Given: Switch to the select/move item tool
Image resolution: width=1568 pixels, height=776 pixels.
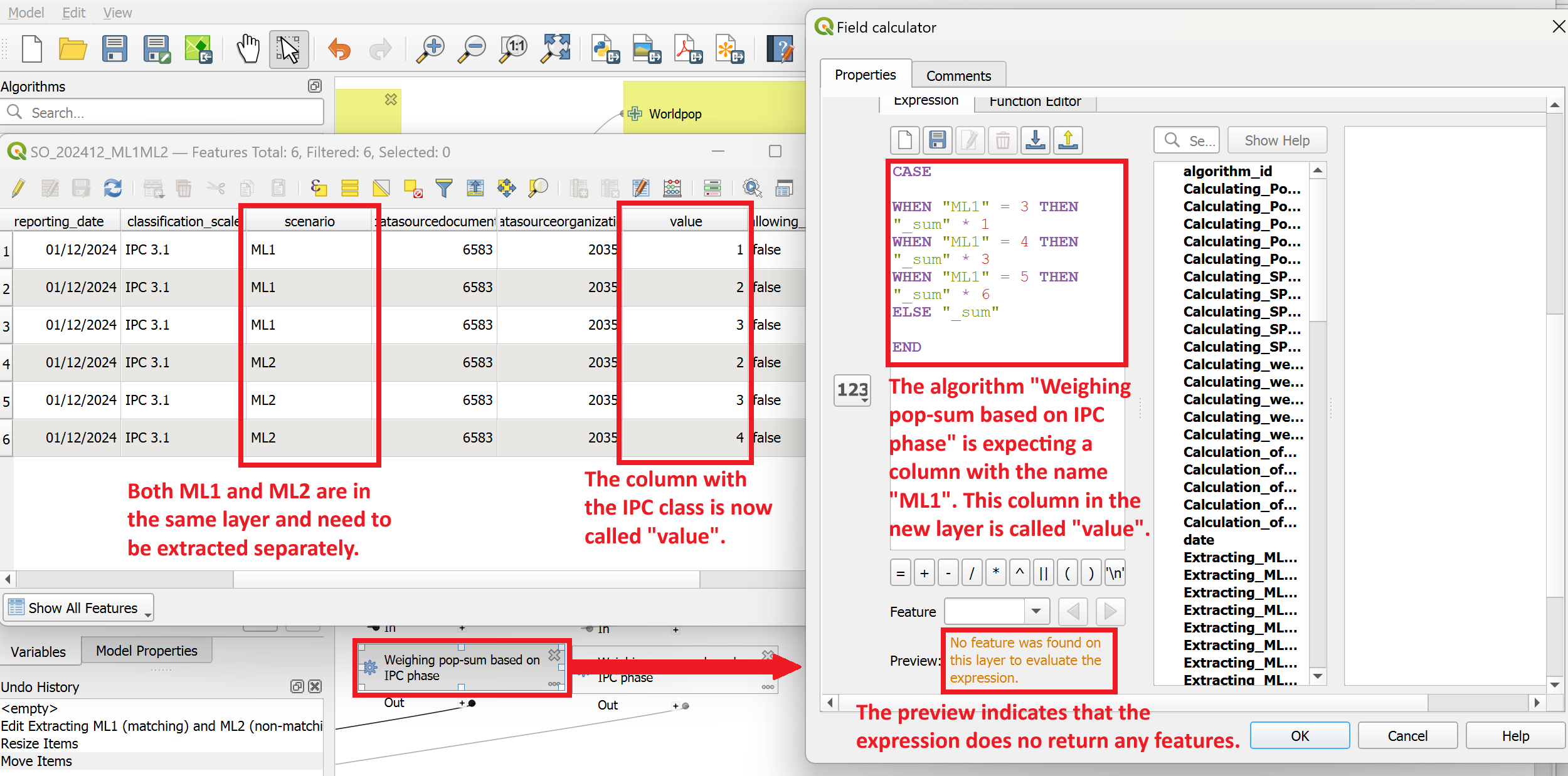Looking at the screenshot, I should (x=288, y=49).
